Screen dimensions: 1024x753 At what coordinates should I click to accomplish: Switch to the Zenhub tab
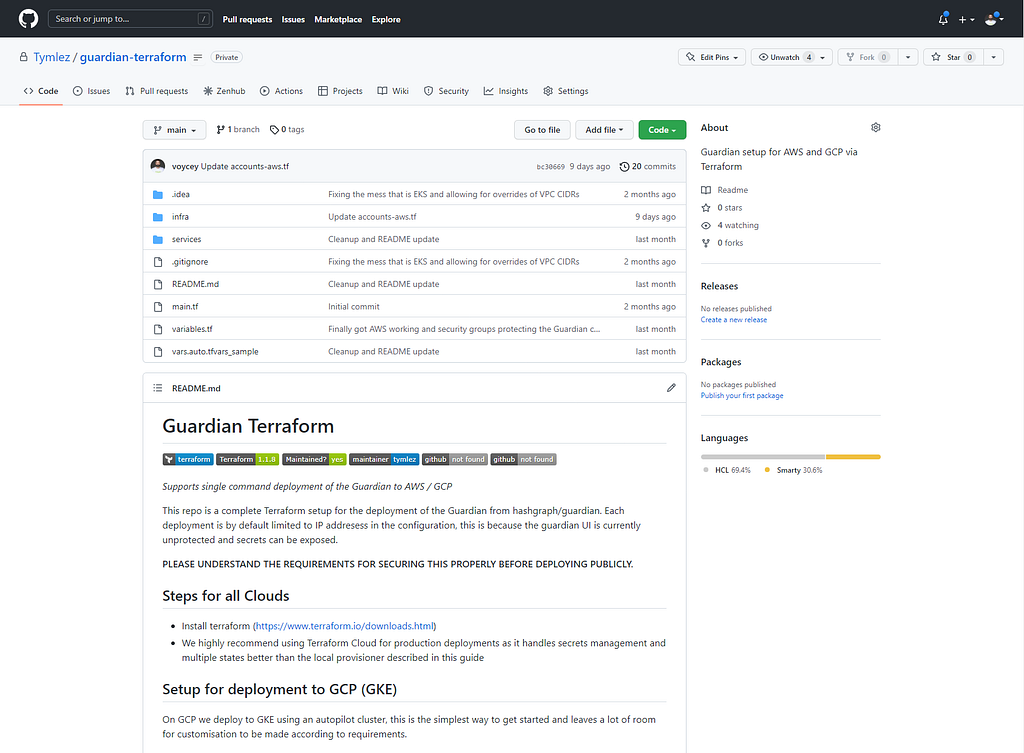pyautogui.click(x=224, y=91)
